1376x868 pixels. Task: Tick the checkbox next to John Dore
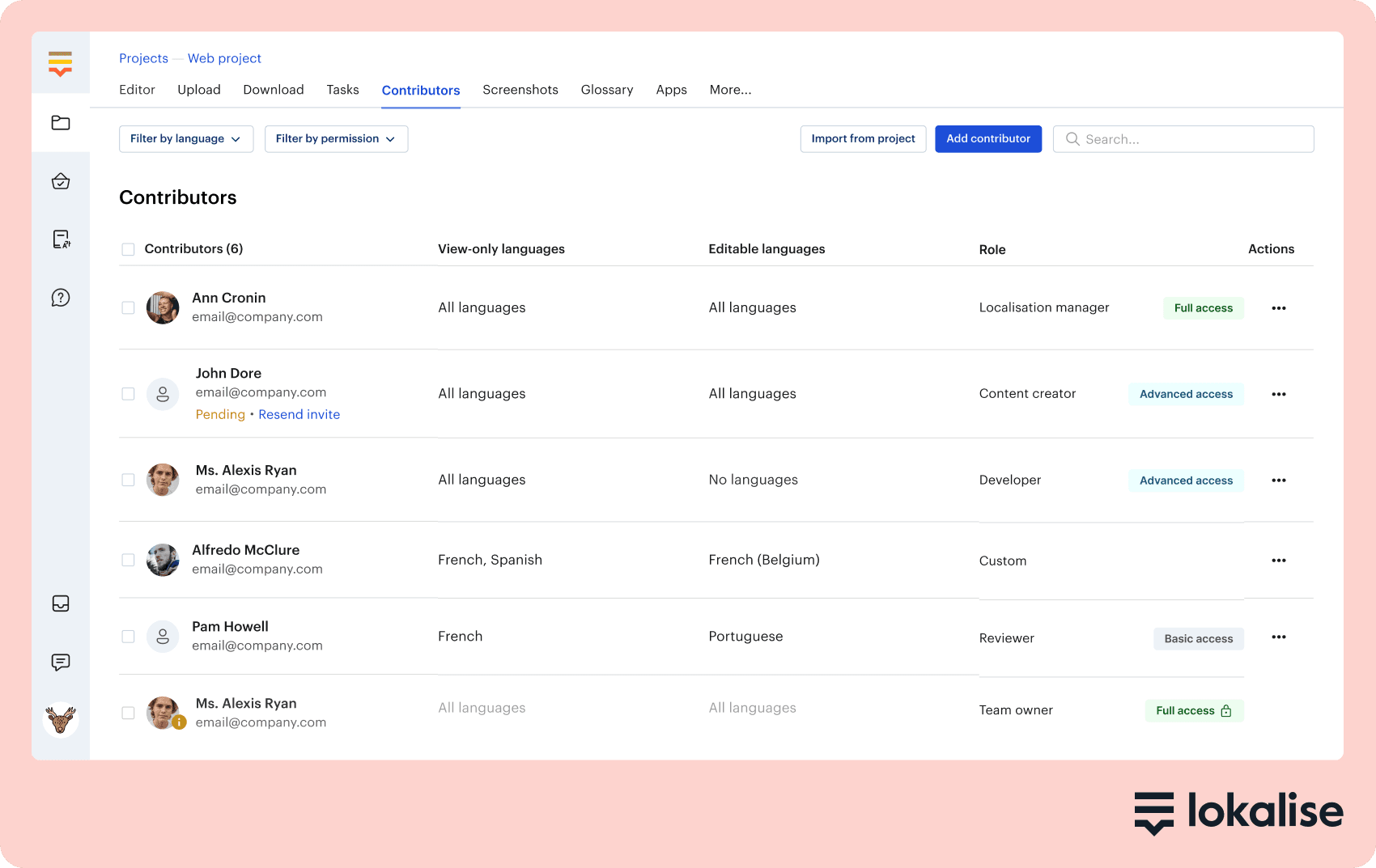128,394
